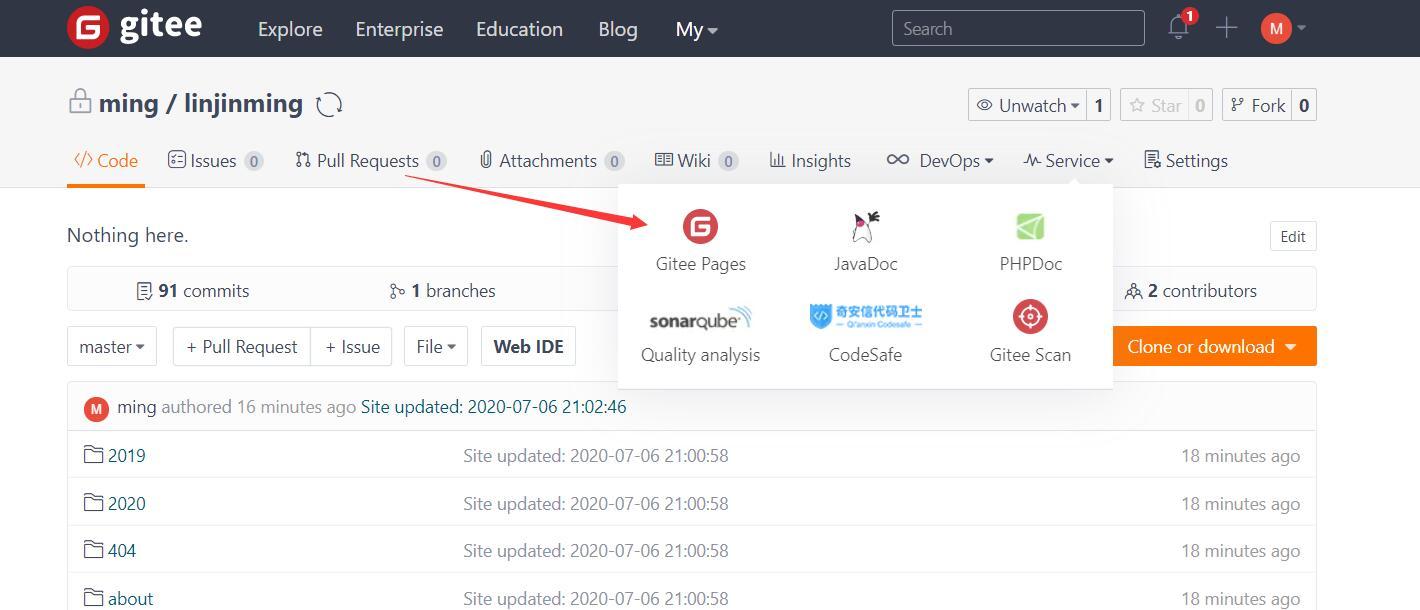Click the sync repository icon
1420x610 pixels.
click(329, 104)
